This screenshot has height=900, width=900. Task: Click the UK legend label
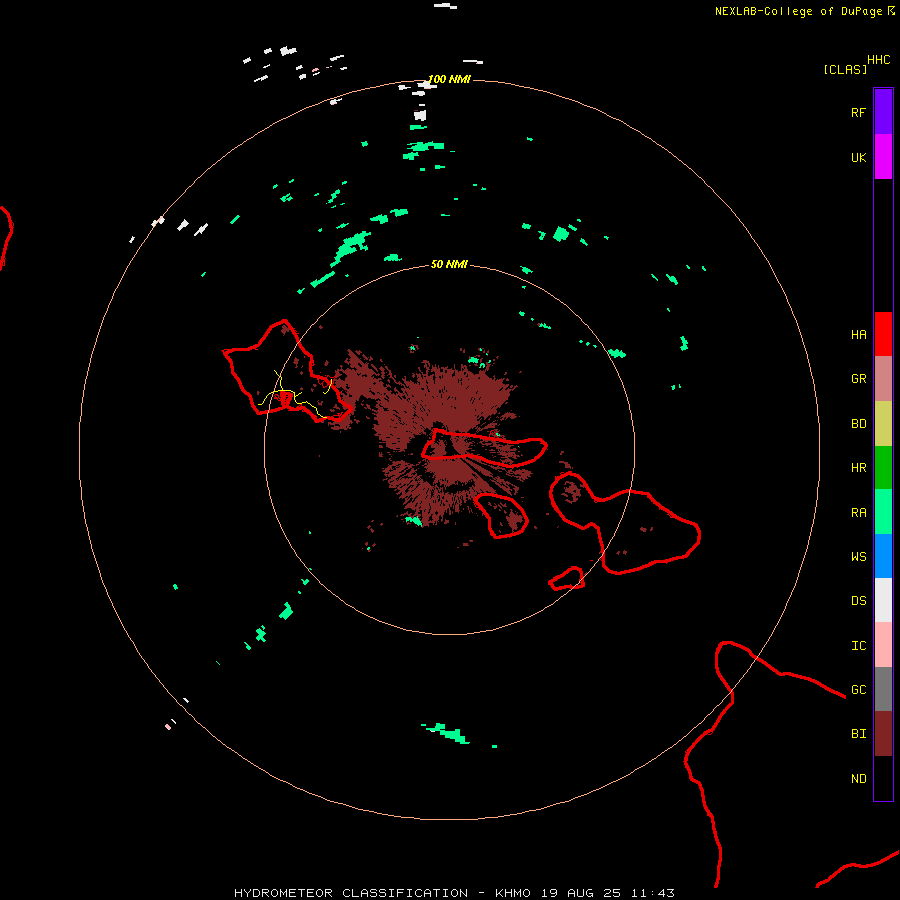coord(858,157)
